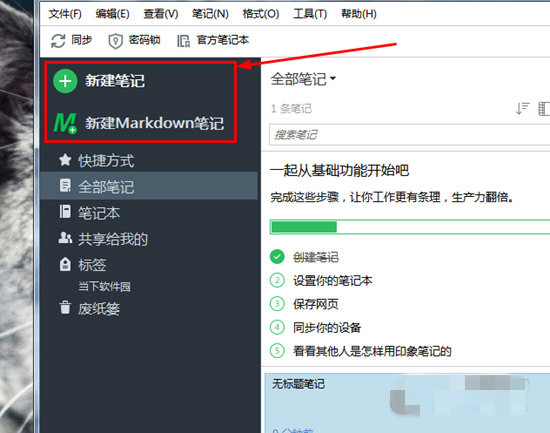The image size is (550, 433).
Task: Click the 官方笔记本 notebook icon
Action: click(183, 41)
